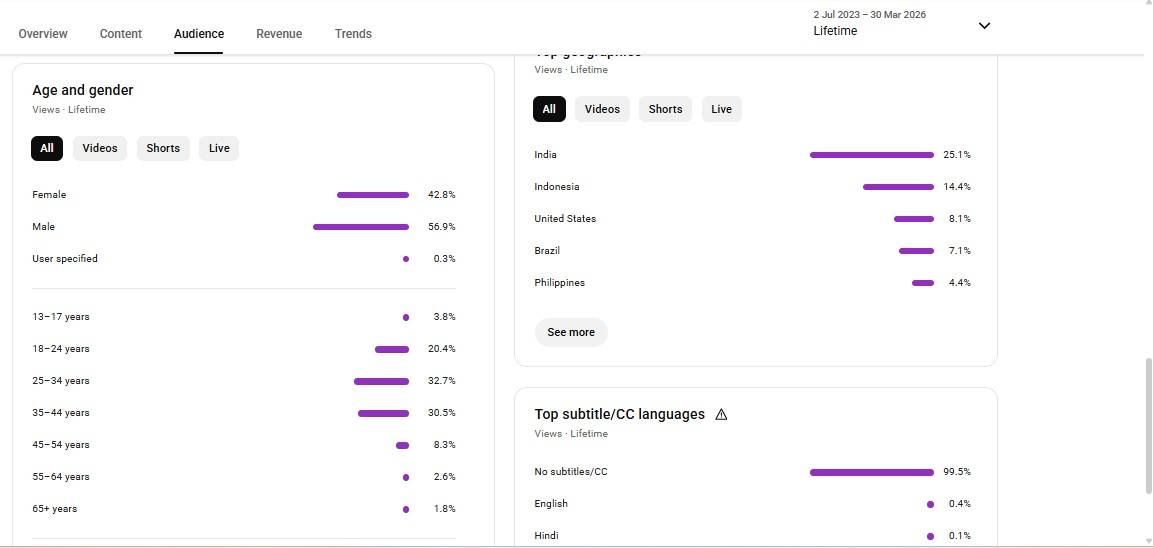Click the page vertical scrollbar
This screenshot has width=1153, height=548.
point(1148,420)
